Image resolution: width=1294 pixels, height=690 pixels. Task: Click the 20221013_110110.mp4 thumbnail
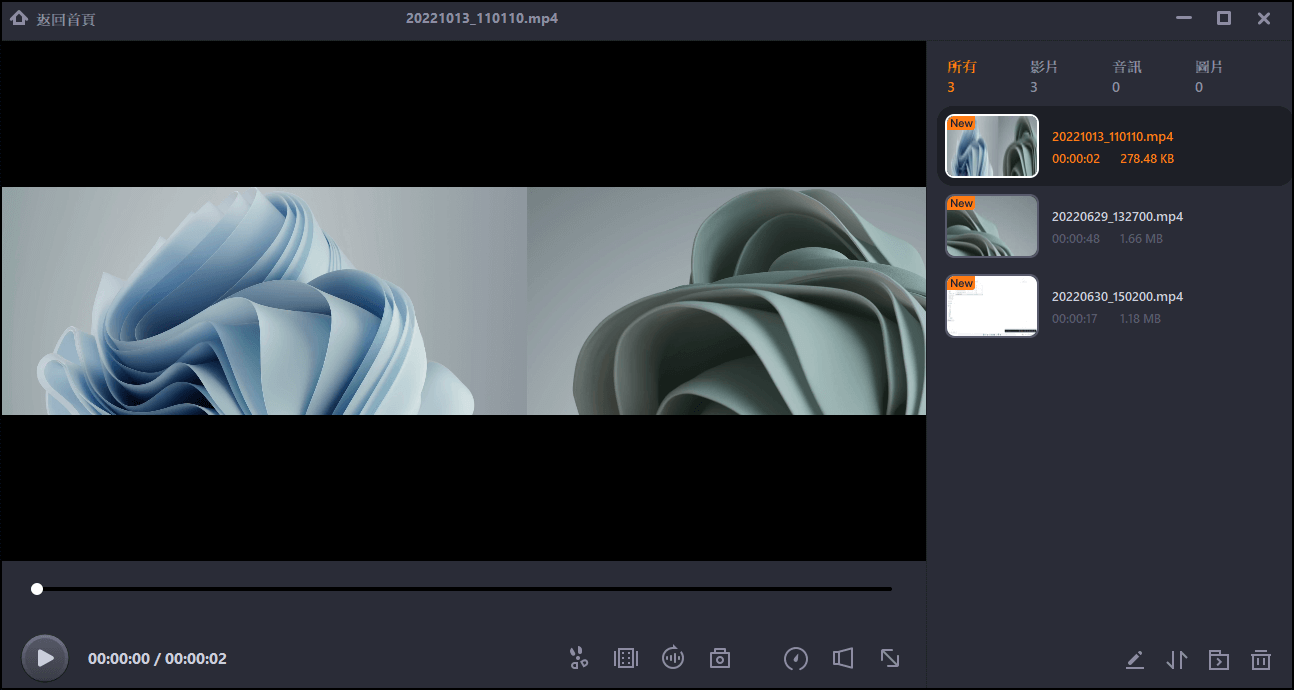992,146
